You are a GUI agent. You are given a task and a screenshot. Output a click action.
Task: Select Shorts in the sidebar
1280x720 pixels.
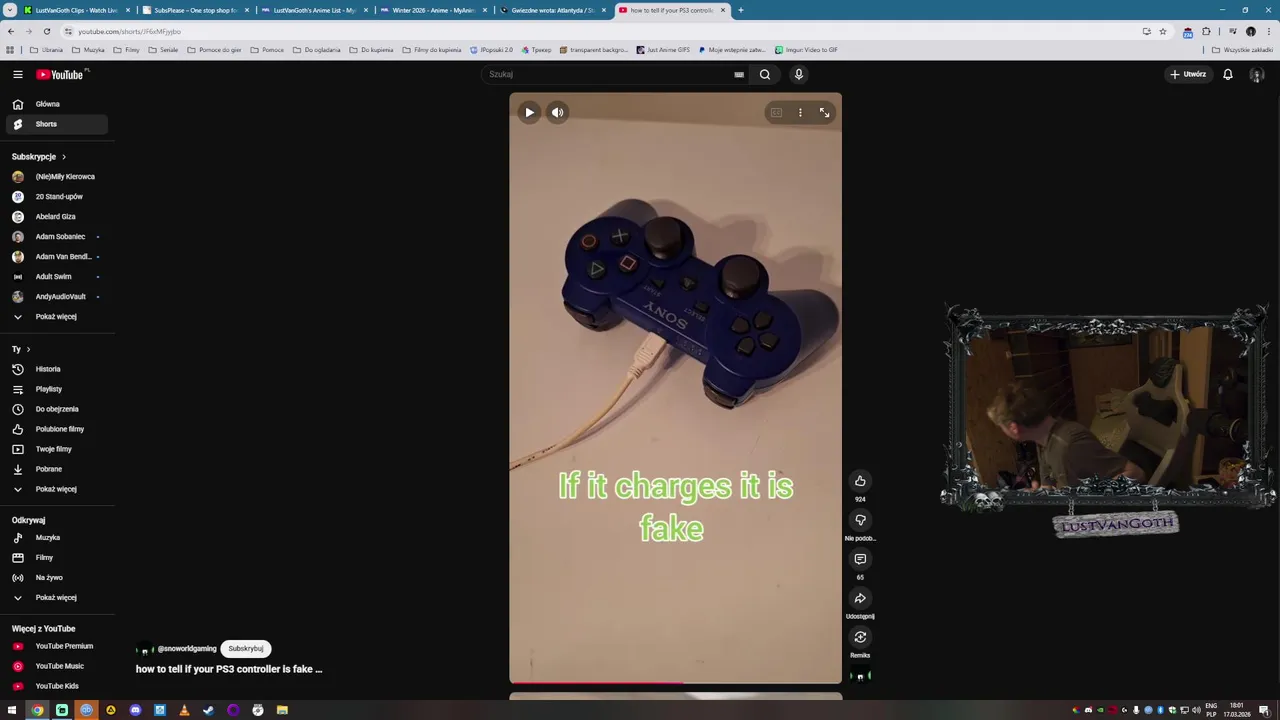point(57,124)
